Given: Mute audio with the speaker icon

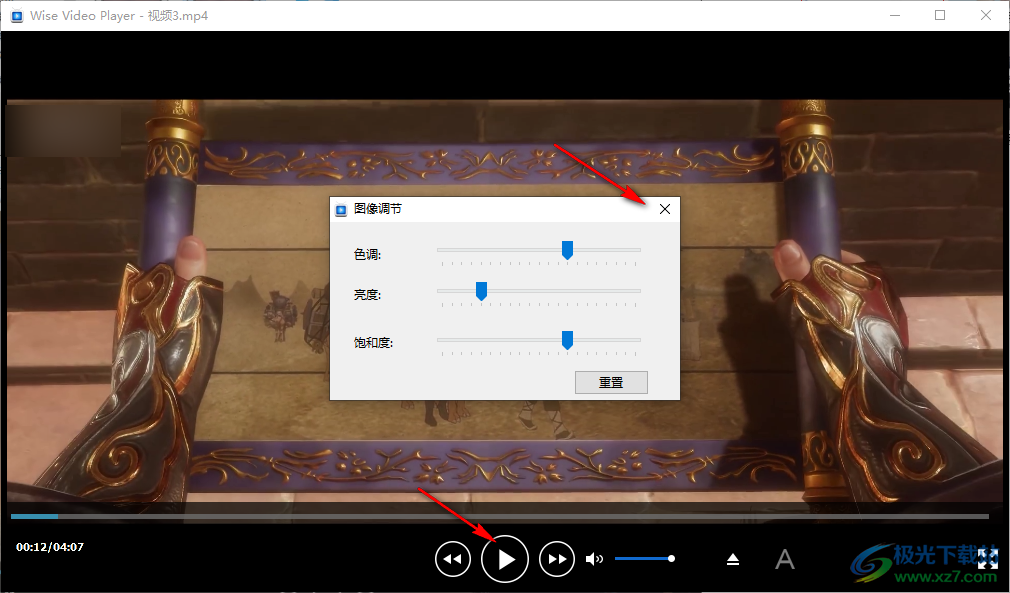Looking at the screenshot, I should (x=594, y=559).
